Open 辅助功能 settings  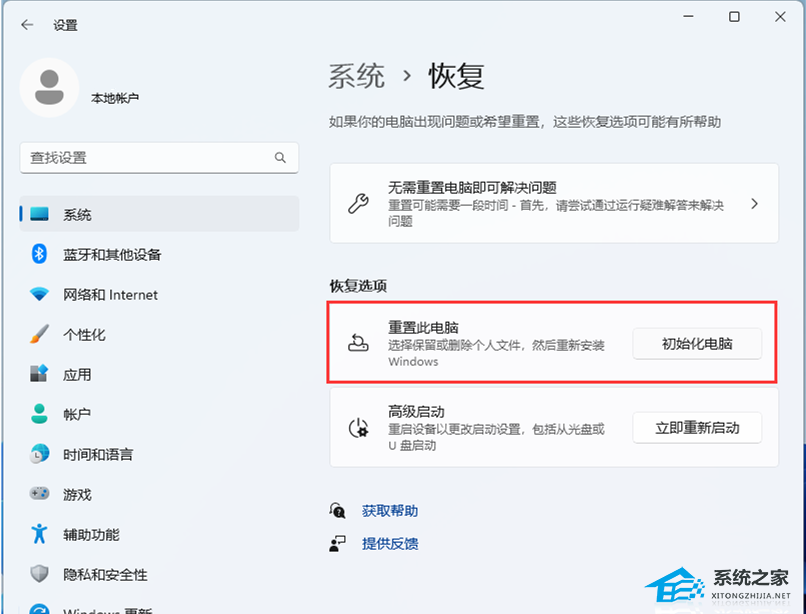[x=159, y=534]
